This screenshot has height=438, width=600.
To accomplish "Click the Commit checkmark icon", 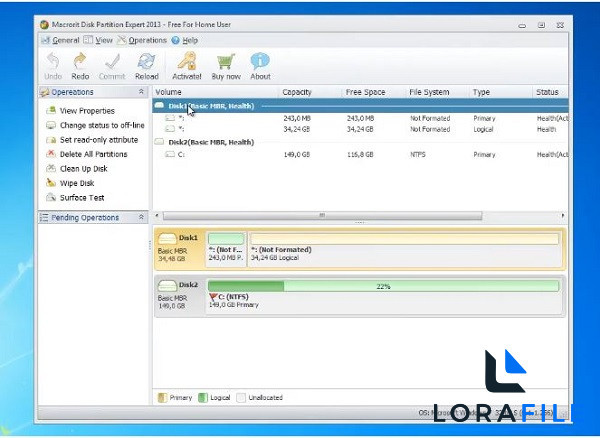I will pos(112,61).
